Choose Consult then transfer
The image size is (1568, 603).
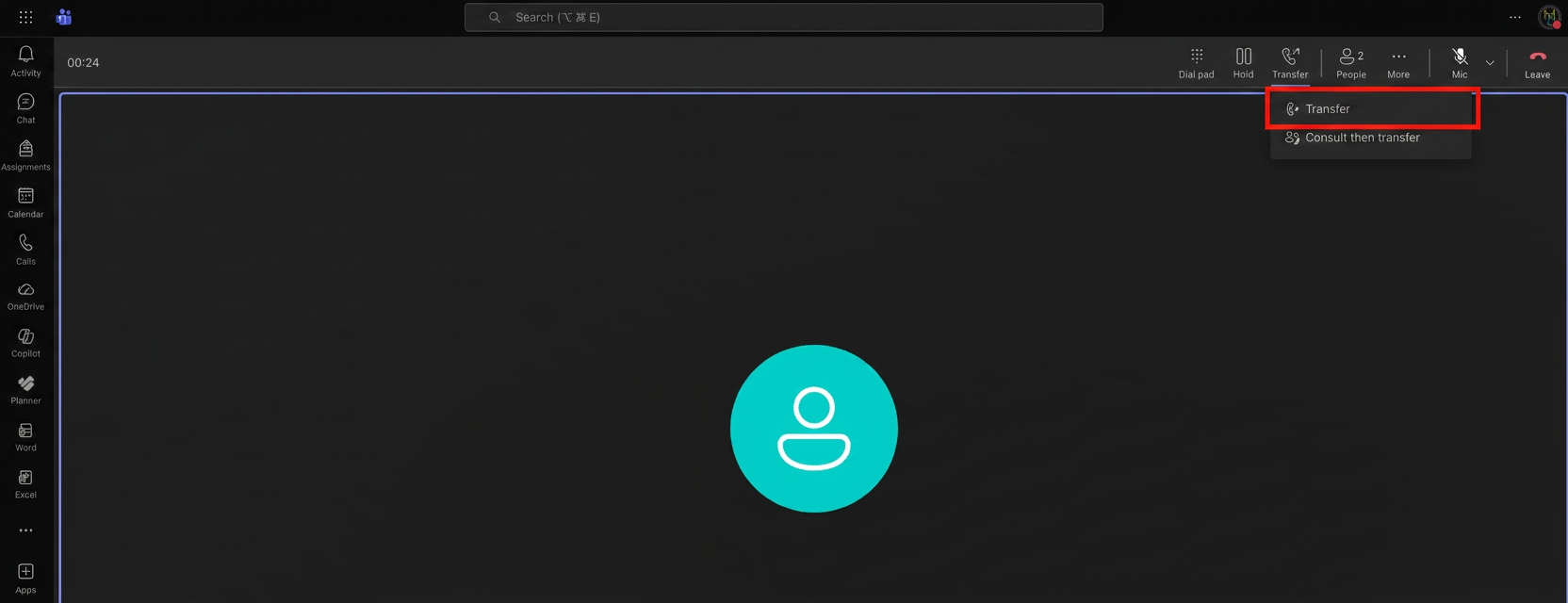(x=1371, y=138)
